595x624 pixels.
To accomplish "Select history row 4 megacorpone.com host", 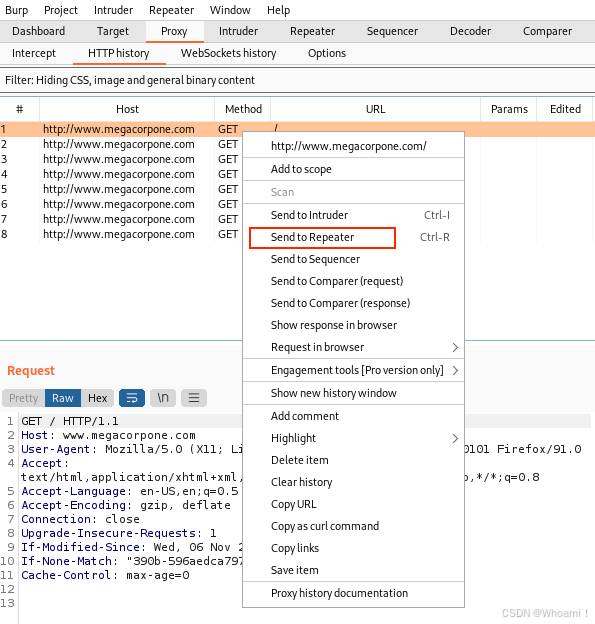I will click(x=119, y=174).
